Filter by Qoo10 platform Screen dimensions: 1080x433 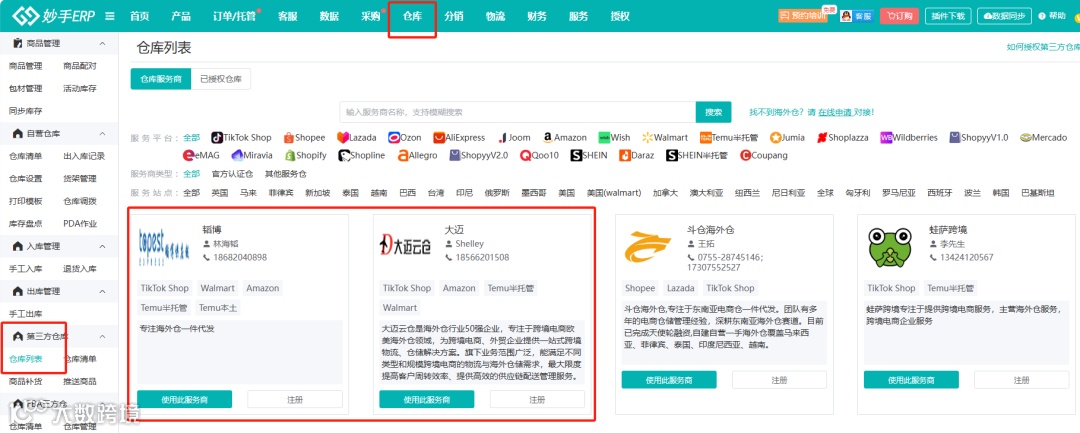coord(539,156)
